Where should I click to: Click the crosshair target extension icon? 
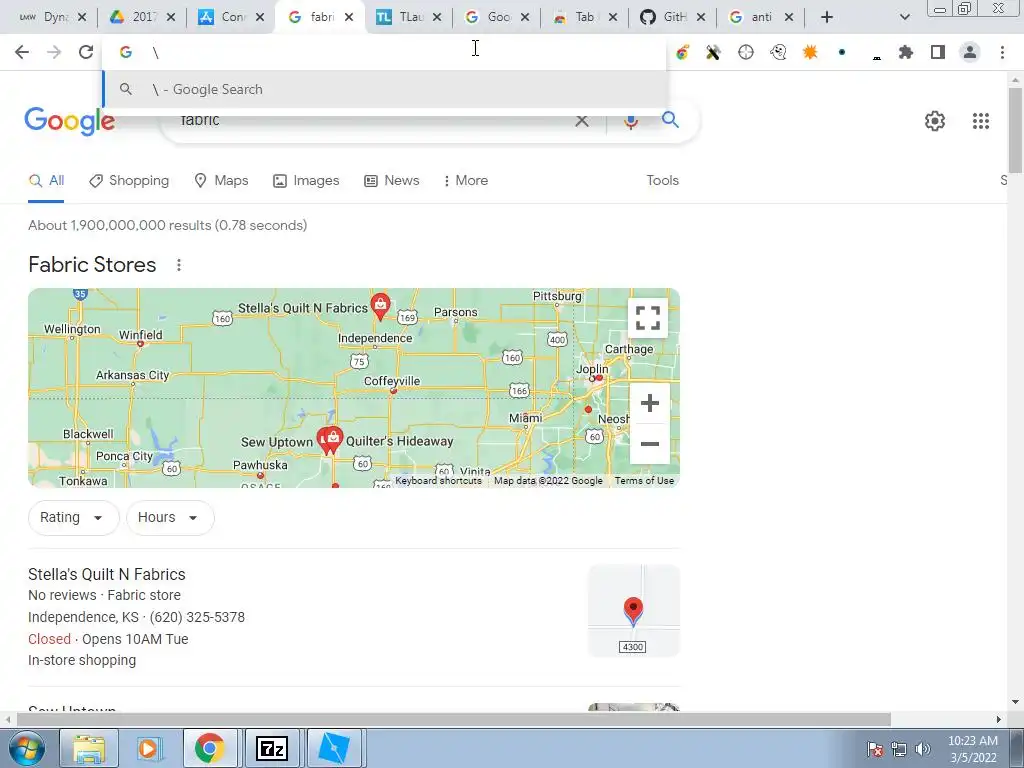pos(746,52)
